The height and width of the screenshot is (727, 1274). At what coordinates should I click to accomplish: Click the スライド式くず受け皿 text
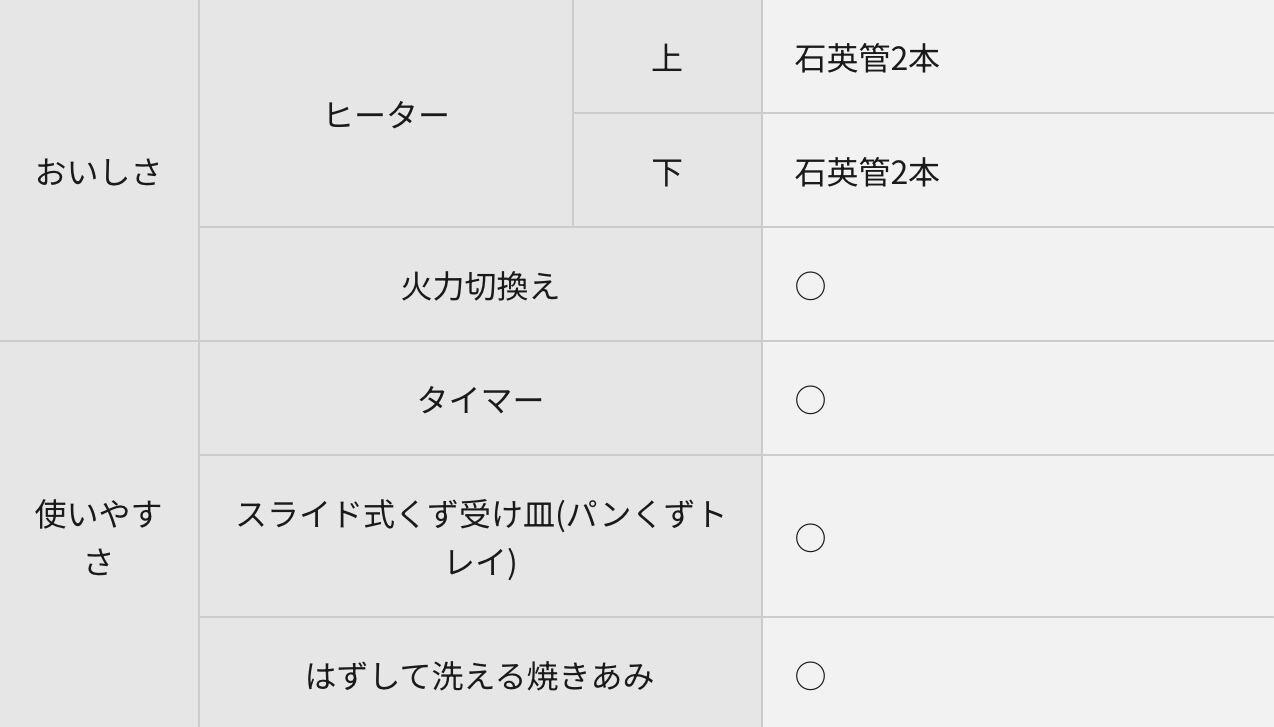click(x=395, y=514)
